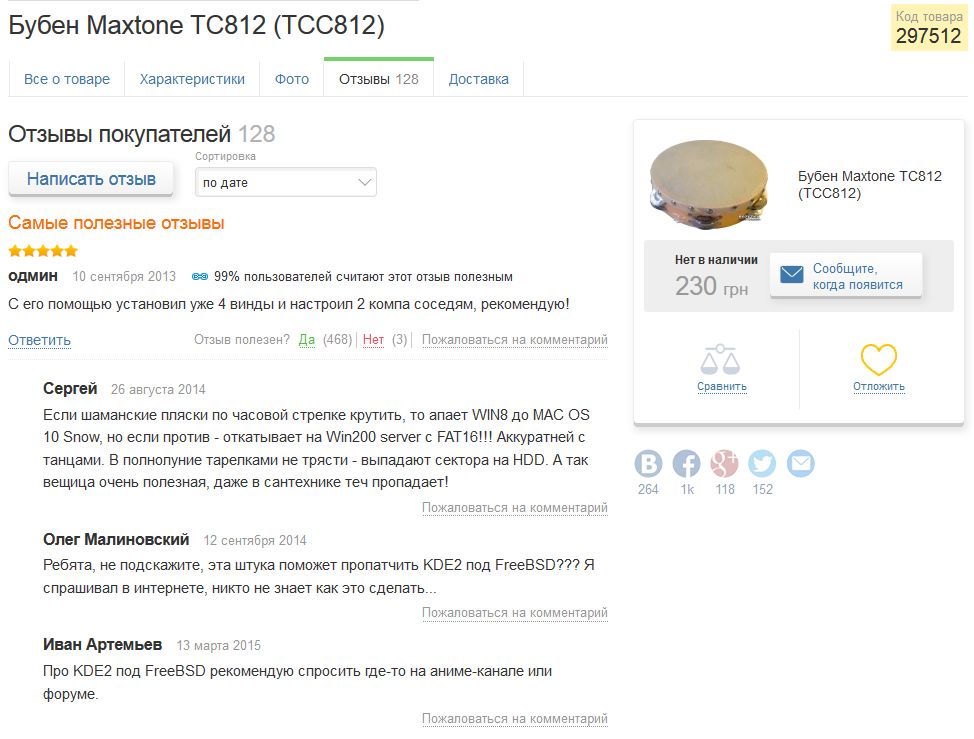The height and width of the screenshot is (739, 974).
Task: Report Иван Артемьев's comment
Action: 515,719
